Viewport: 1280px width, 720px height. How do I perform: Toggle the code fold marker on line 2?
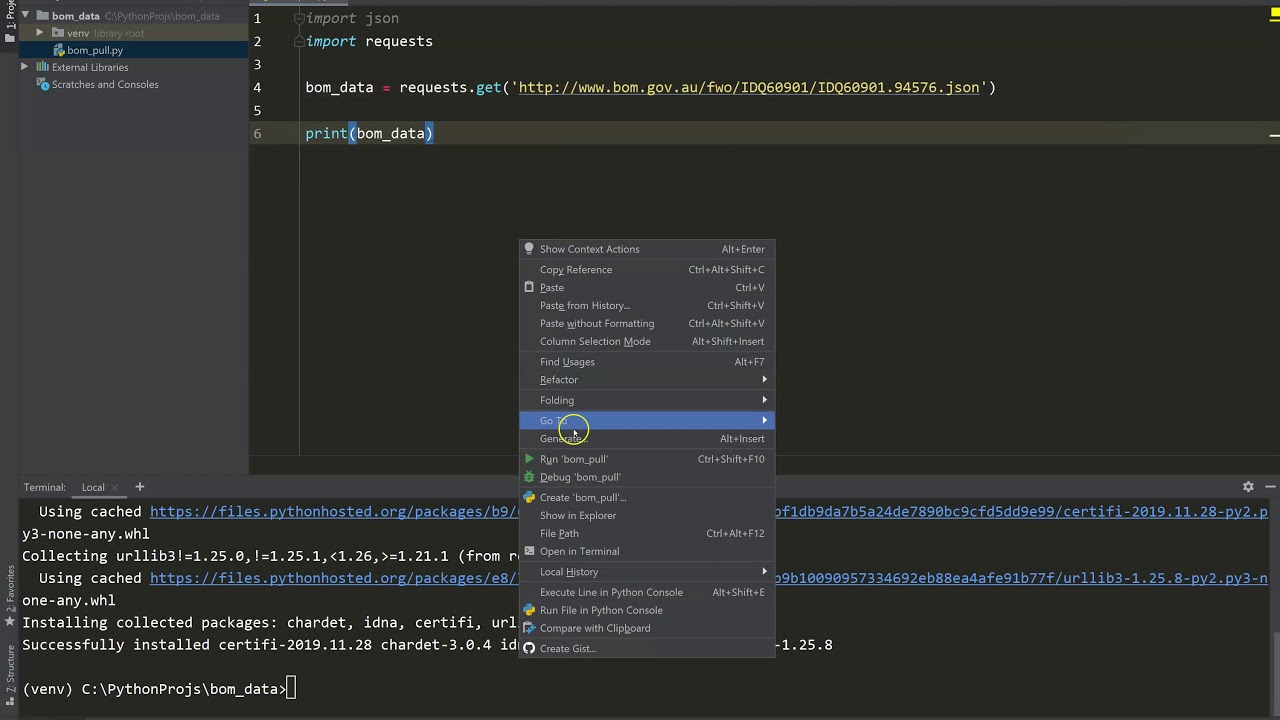(298, 41)
